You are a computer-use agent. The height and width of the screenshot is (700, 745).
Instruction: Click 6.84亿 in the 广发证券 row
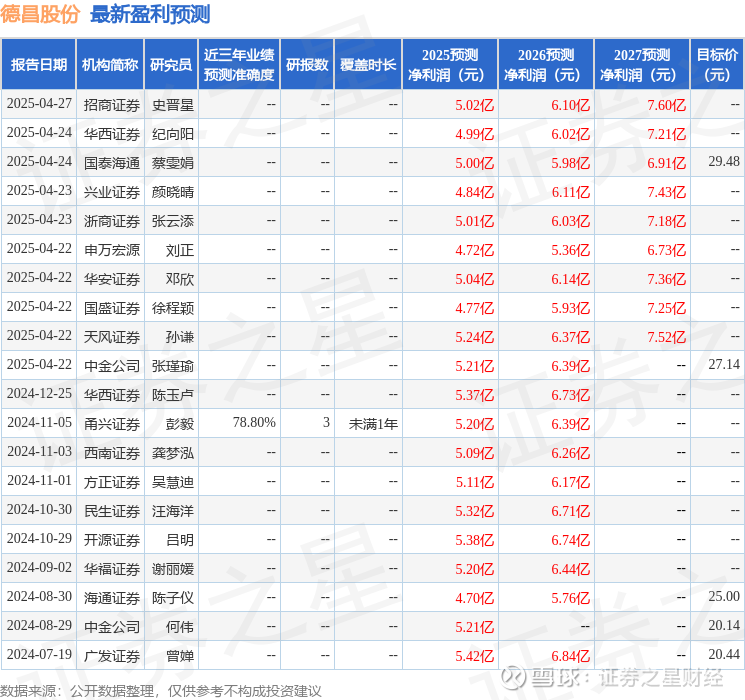(x=570, y=656)
